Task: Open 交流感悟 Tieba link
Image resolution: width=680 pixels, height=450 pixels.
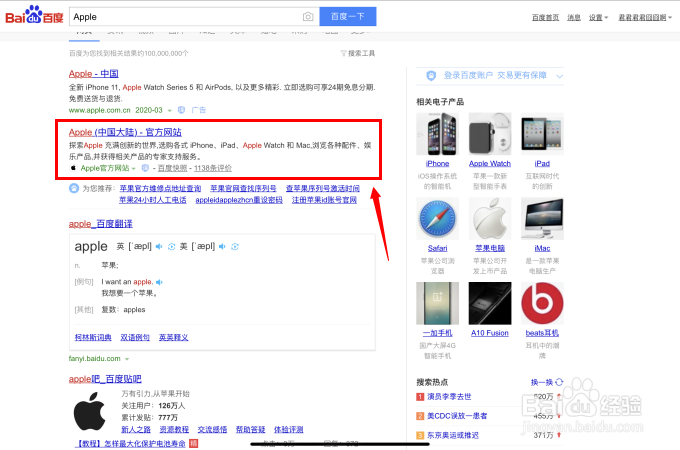Action: (212, 429)
